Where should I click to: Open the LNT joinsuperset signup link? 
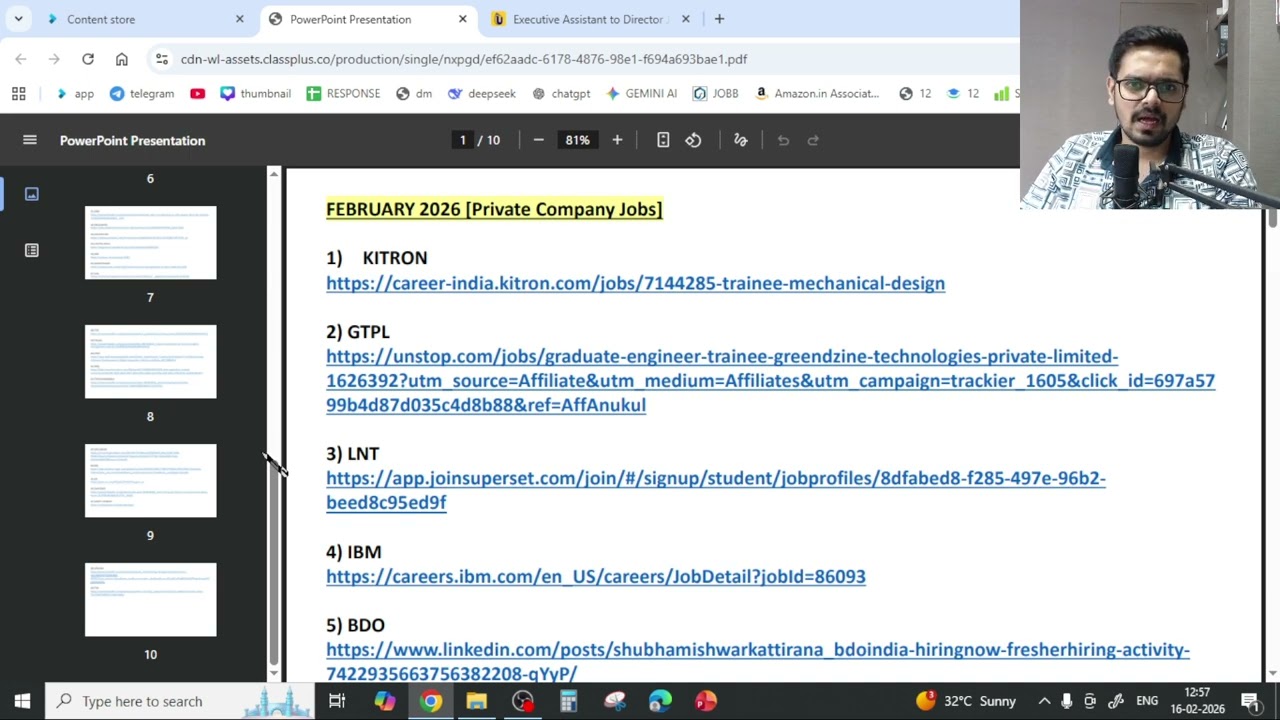click(716, 490)
